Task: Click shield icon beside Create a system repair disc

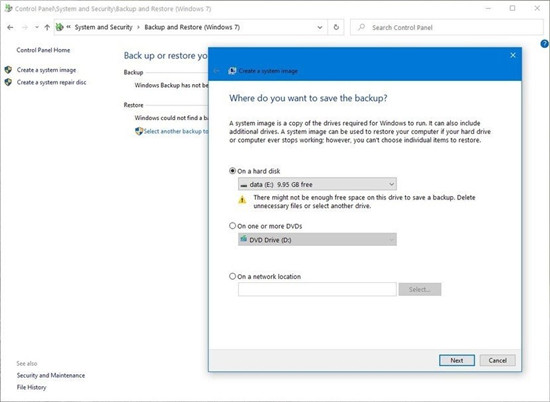Action: pyautogui.click(x=8, y=82)
